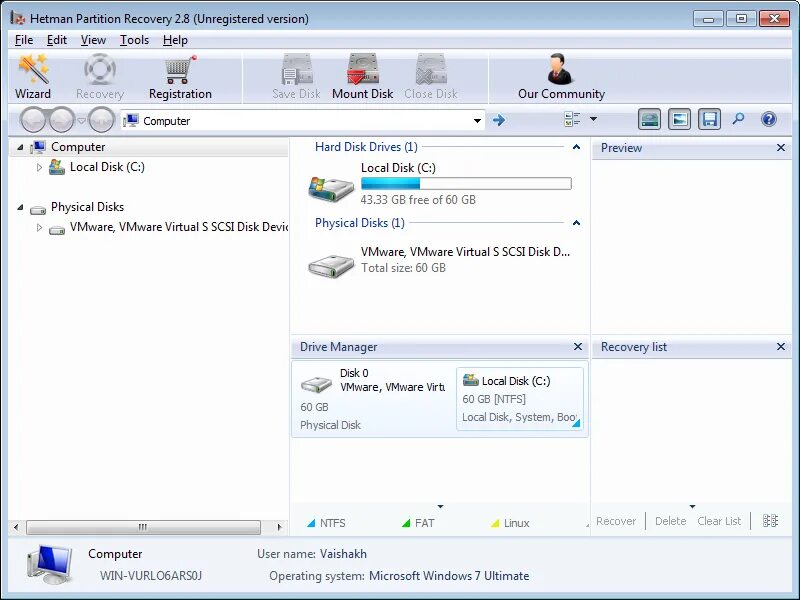Open the File menu
The height and width of the screenshot is (600, 800).
(24, 40)
